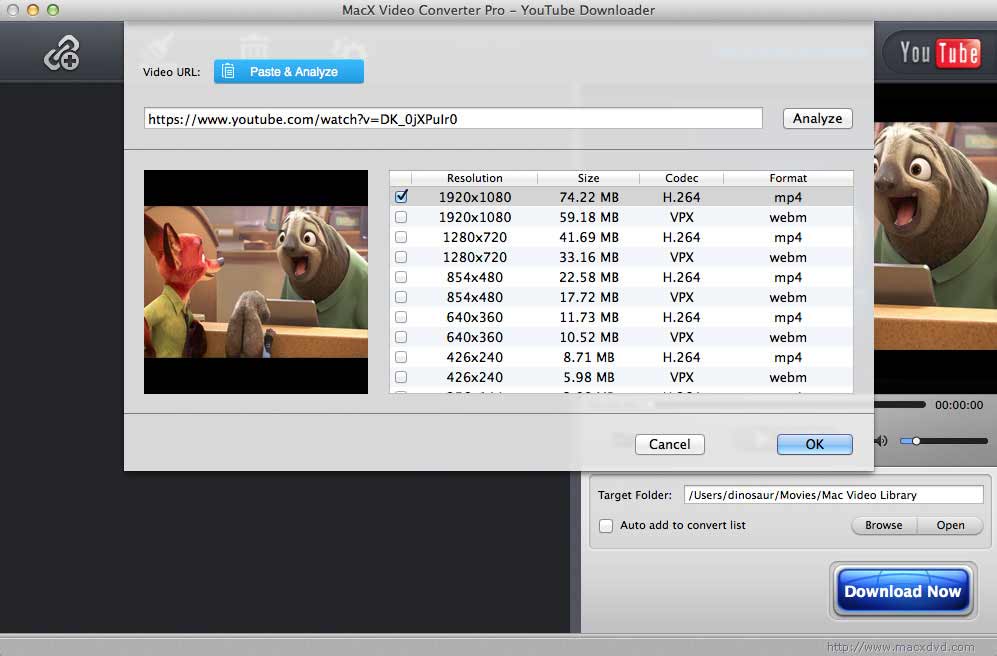The height and width of the screenshot is (656, 997).
Task: Start download with Download Now
Action: [903, 591]
